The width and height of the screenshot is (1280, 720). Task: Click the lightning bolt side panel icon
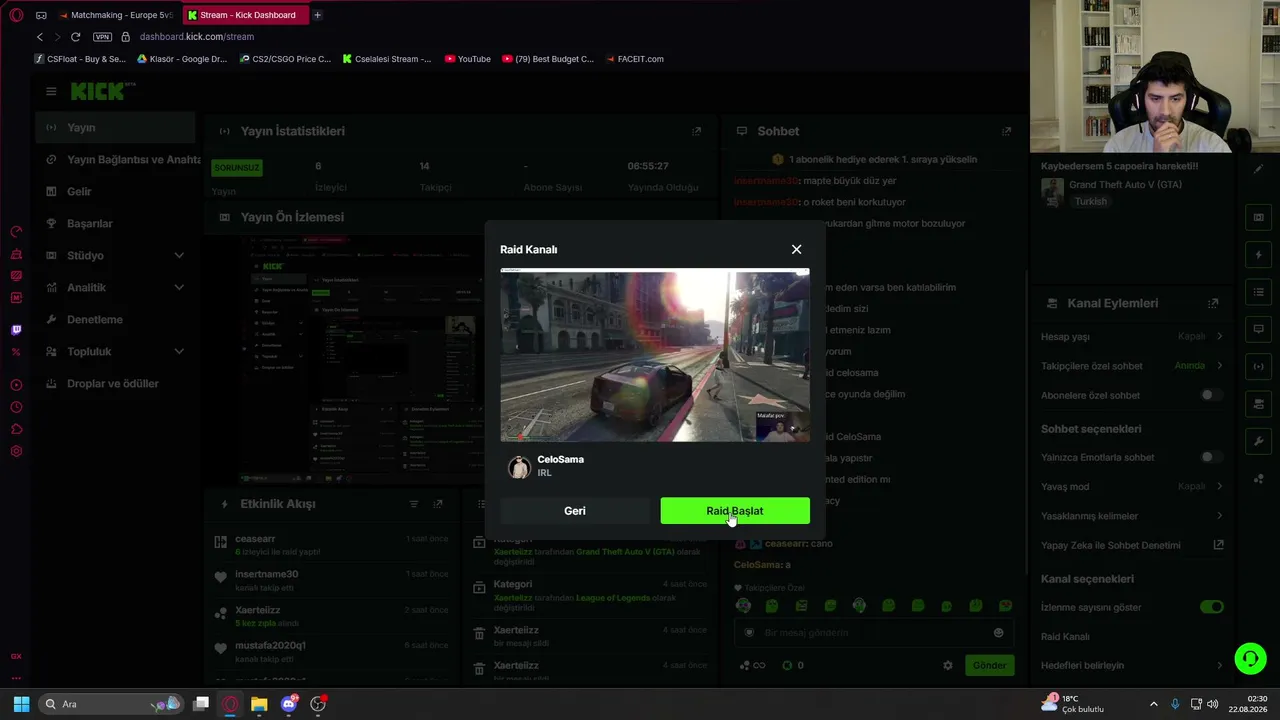(1259, 255)
